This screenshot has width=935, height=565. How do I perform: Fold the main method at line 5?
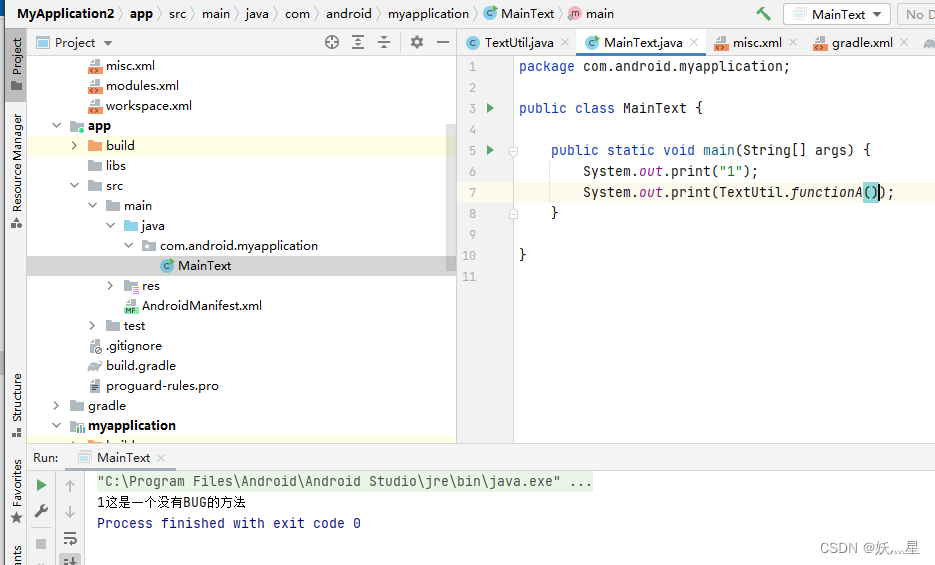point(513,151)
